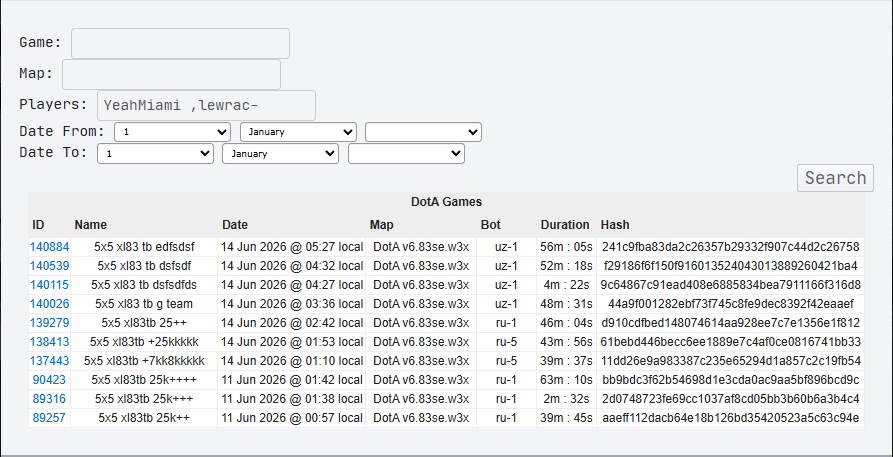Click hash starting 241c9fba83da
Image resolution: width=893 pixels, height=457 pixels.
coord(731,247)
